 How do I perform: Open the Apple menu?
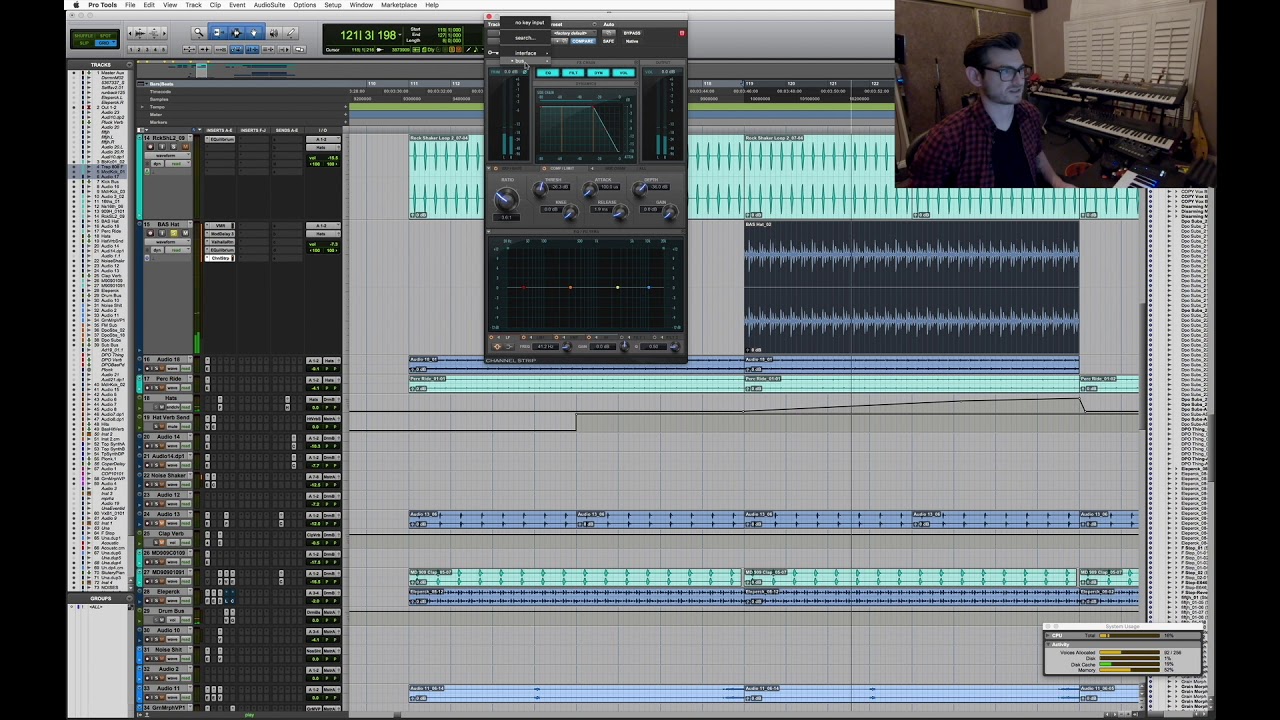(76, 5)
